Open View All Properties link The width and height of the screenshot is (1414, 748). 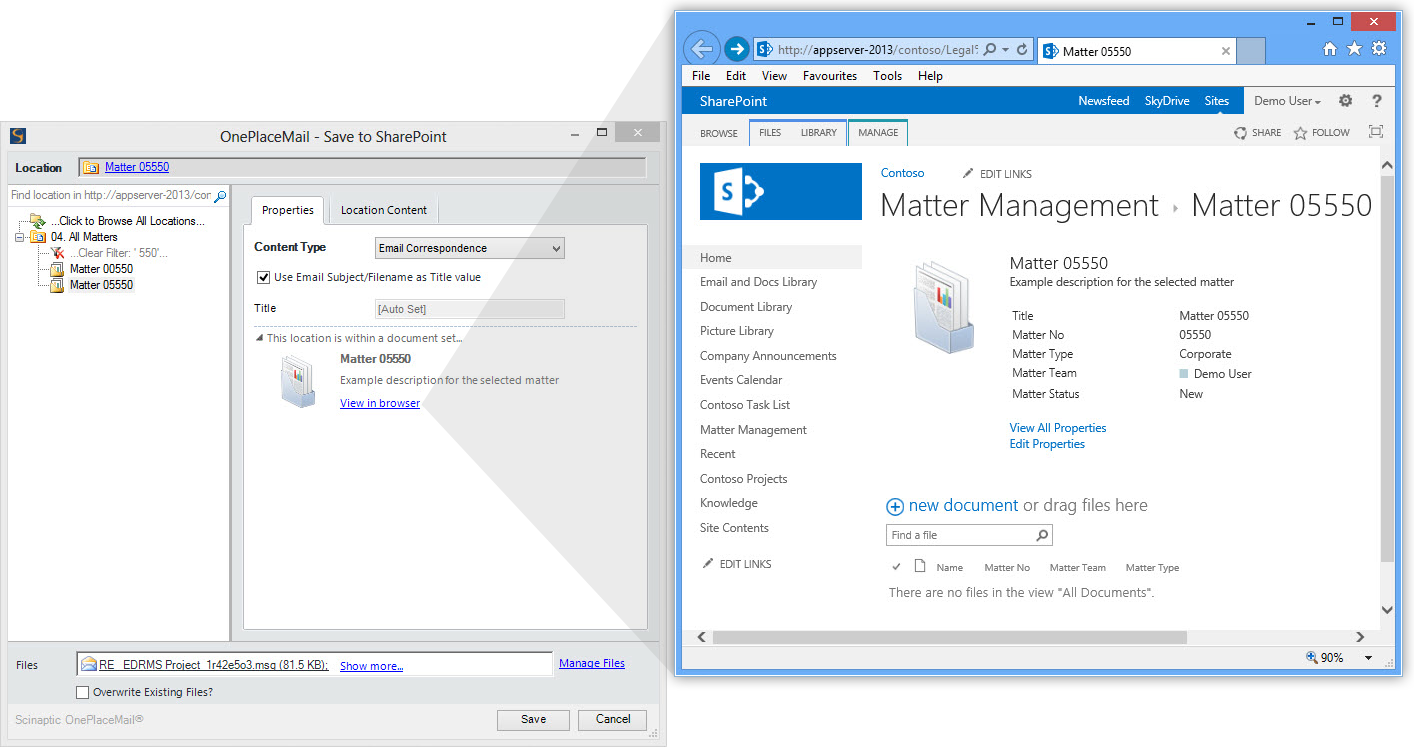pos(1058,428)
